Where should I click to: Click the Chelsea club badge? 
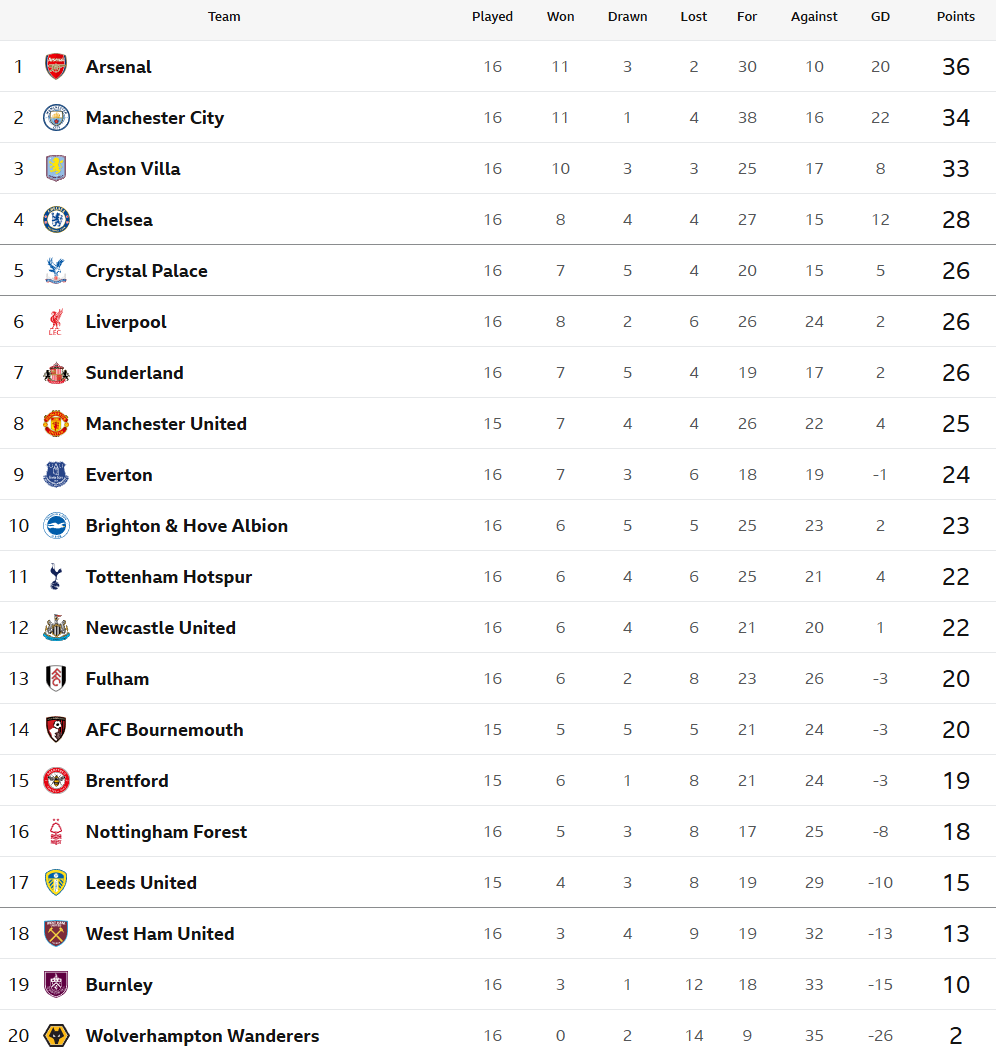pyautogui.click(x=56, y=220)
